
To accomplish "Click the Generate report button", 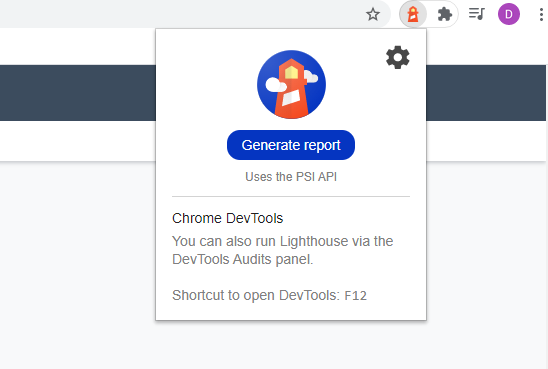I will (291, 145).
